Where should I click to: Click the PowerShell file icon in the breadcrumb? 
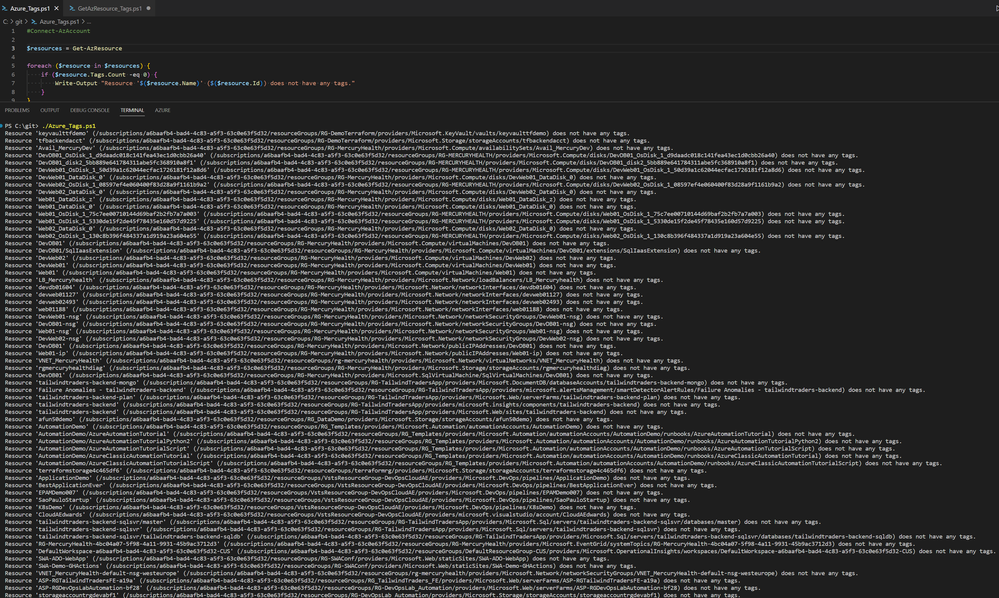(x=34, y=22)
